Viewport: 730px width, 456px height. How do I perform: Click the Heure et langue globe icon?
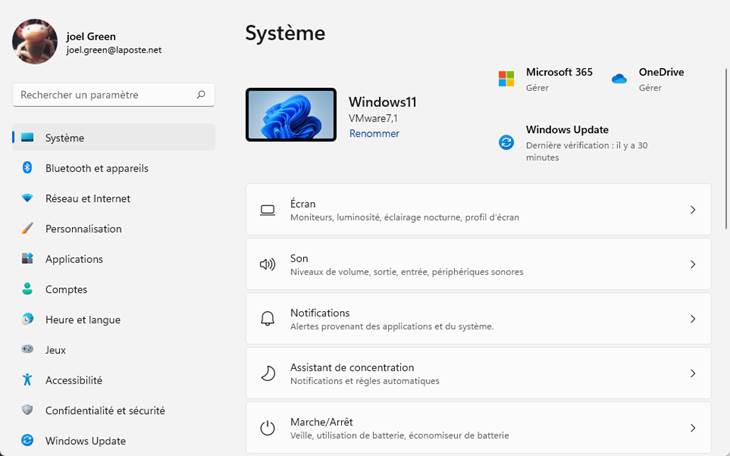click(27, 319)
